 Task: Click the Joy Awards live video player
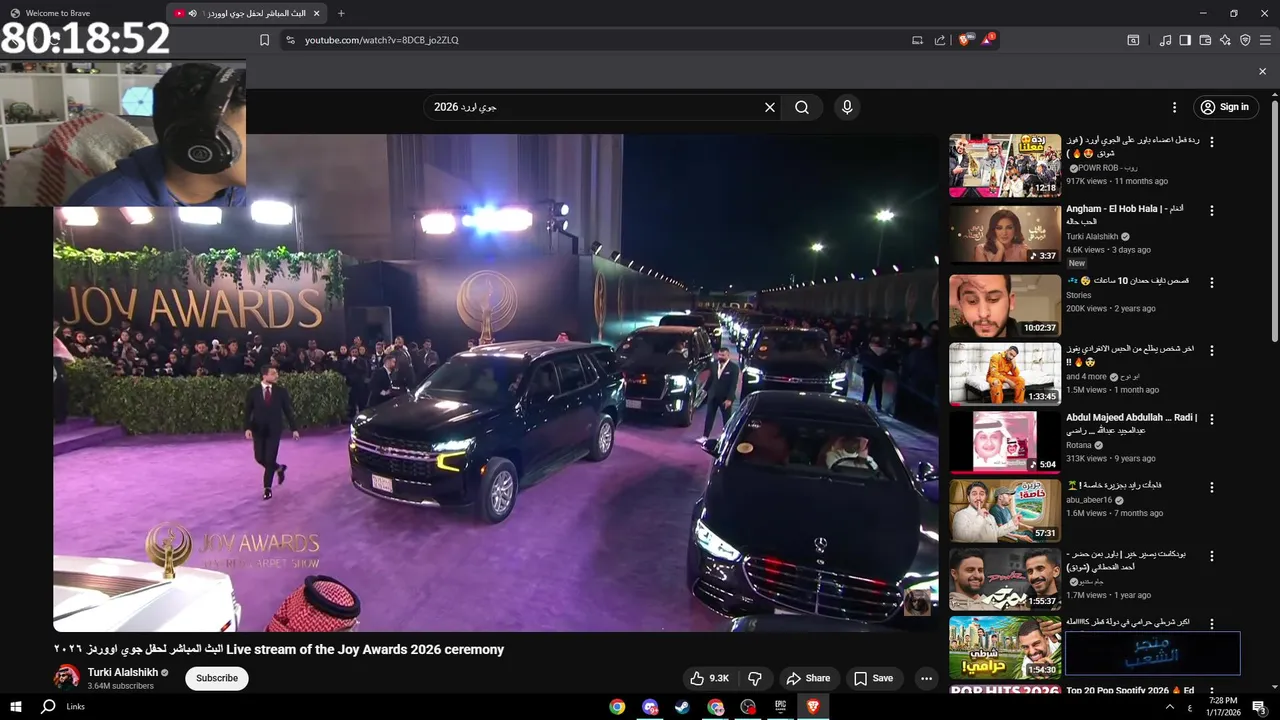coord(497,382)
